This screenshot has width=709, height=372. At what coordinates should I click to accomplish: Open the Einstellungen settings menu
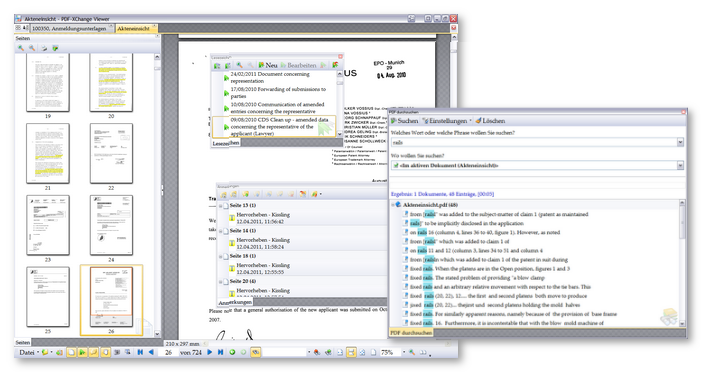pos(446,121)
